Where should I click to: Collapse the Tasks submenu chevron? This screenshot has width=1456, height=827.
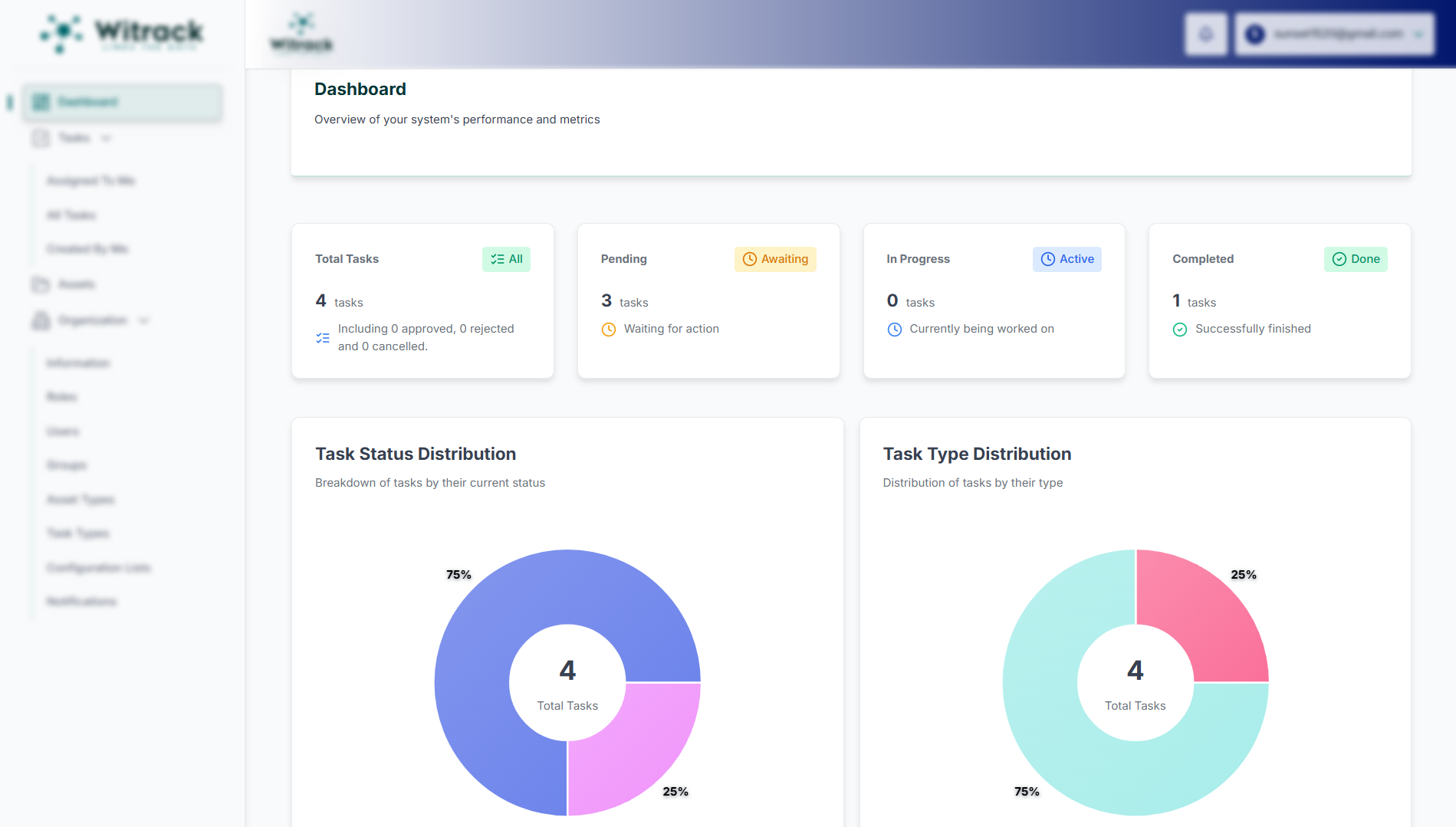pos(107,138)
